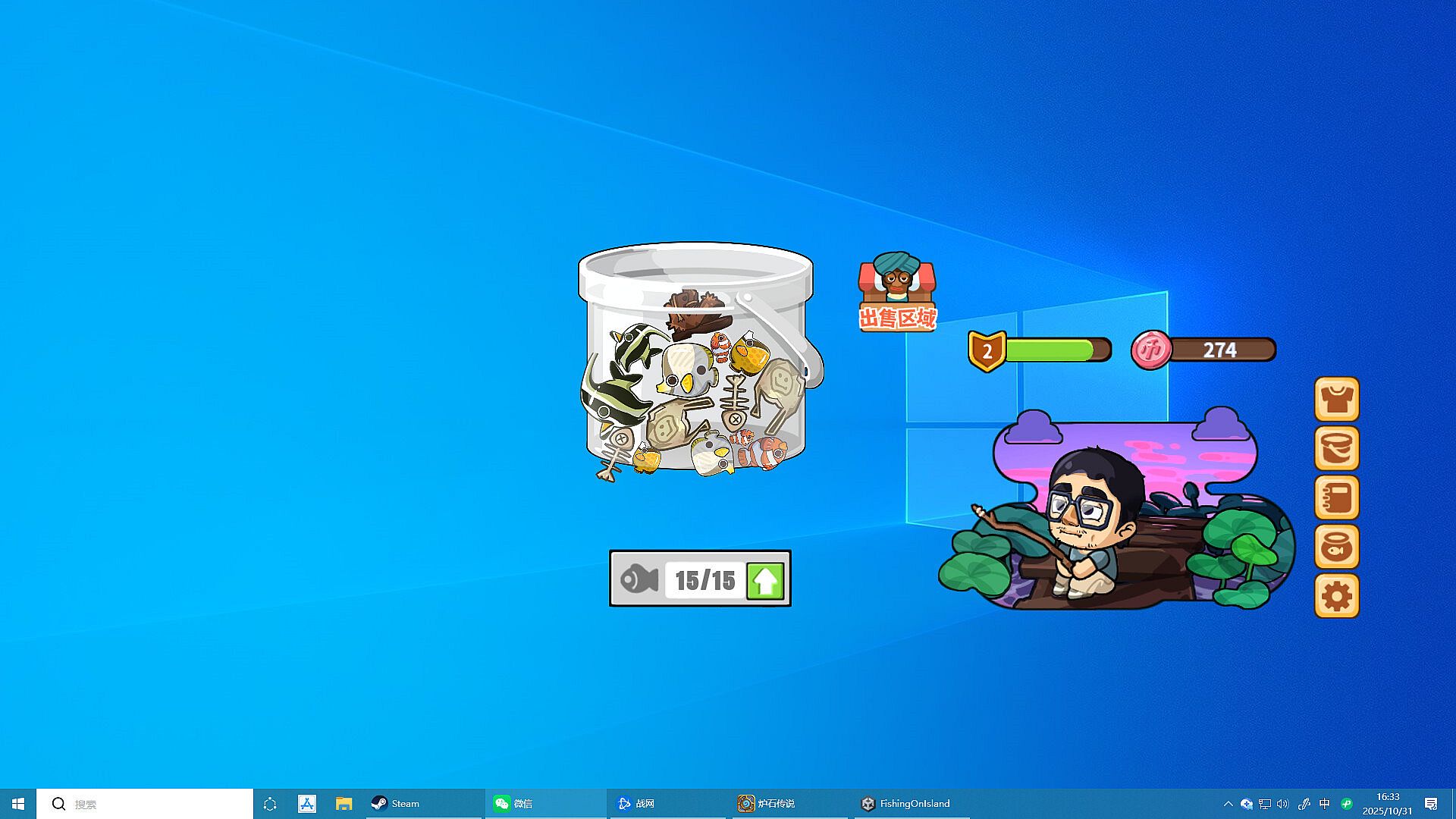Screen dimensions: 1456x819
Task: Open the fish bucket menu icon
Action: pos(1336,448)
